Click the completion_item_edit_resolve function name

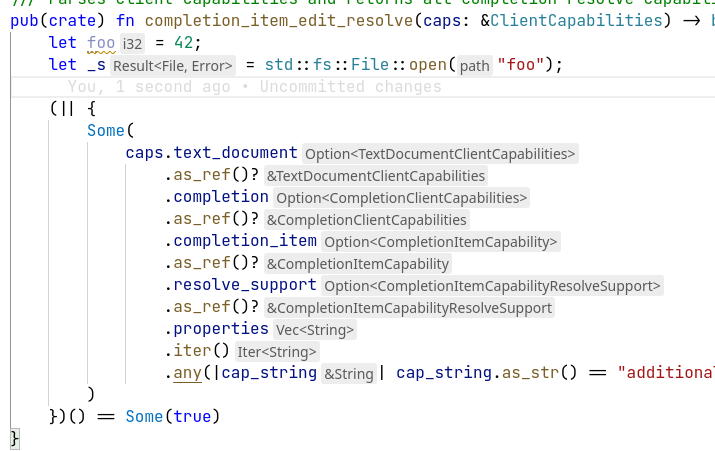click(x=279, y=21)
